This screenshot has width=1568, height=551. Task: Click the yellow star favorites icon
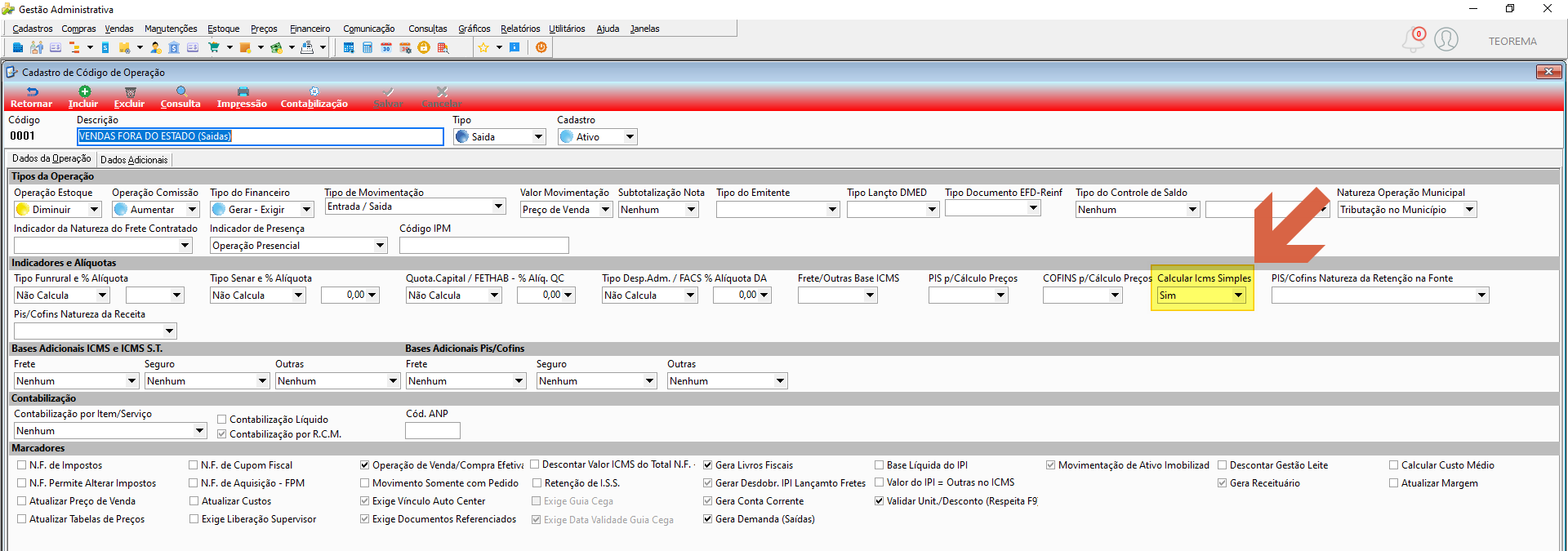pos(483,47)
